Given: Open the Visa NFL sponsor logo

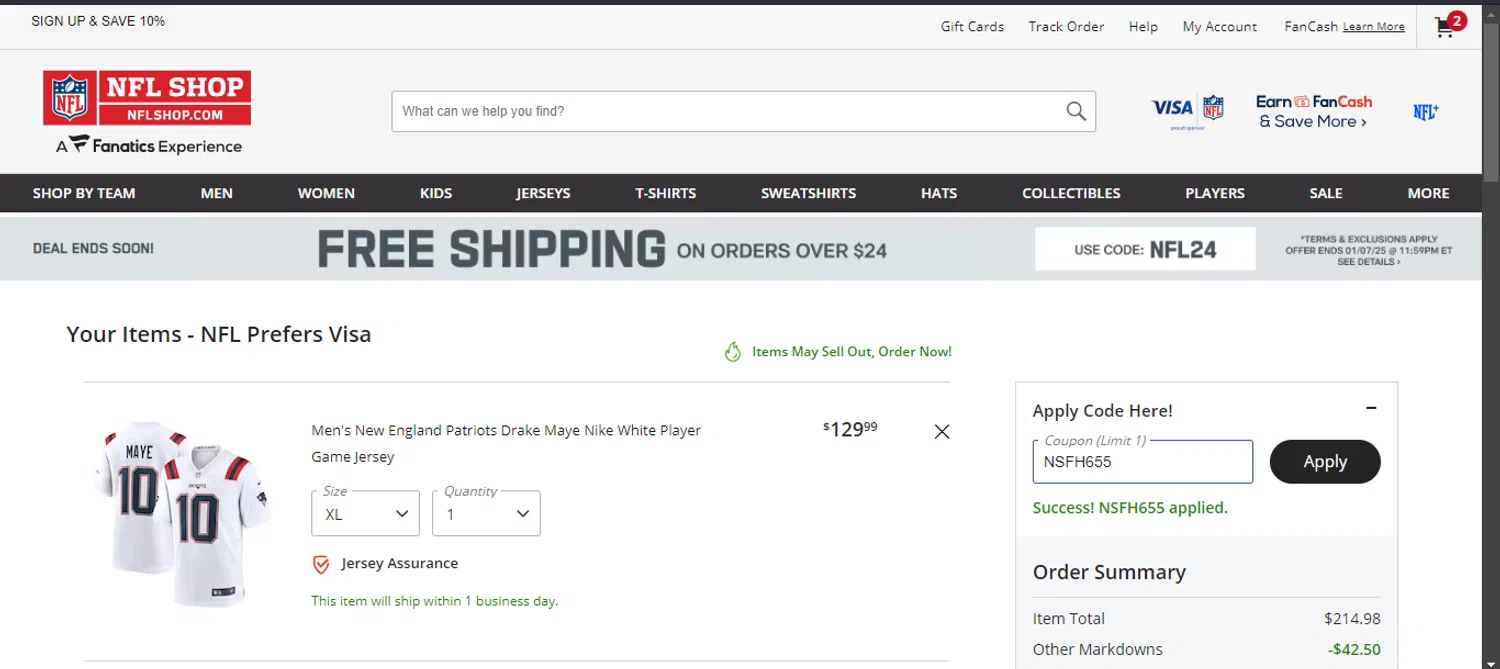Looking at the screenshot, I should pos(1187,112).
